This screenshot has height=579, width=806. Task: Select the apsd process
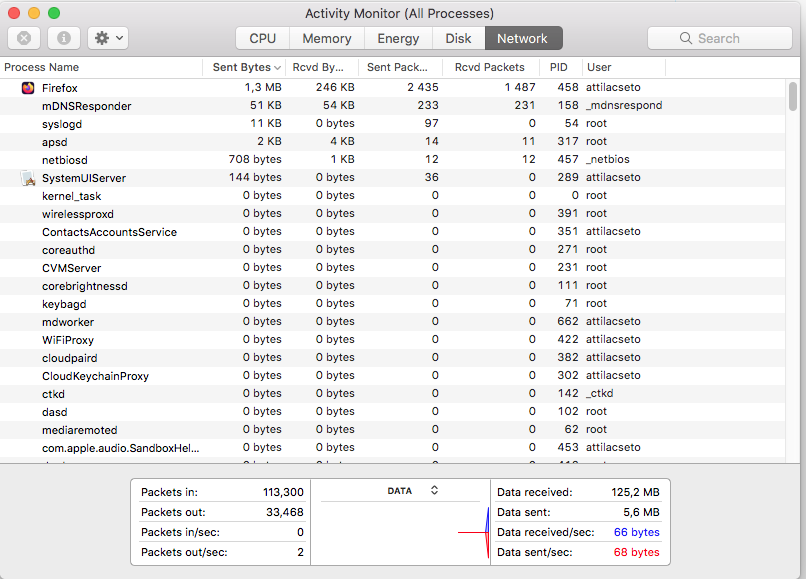click(x=54, y=142)
